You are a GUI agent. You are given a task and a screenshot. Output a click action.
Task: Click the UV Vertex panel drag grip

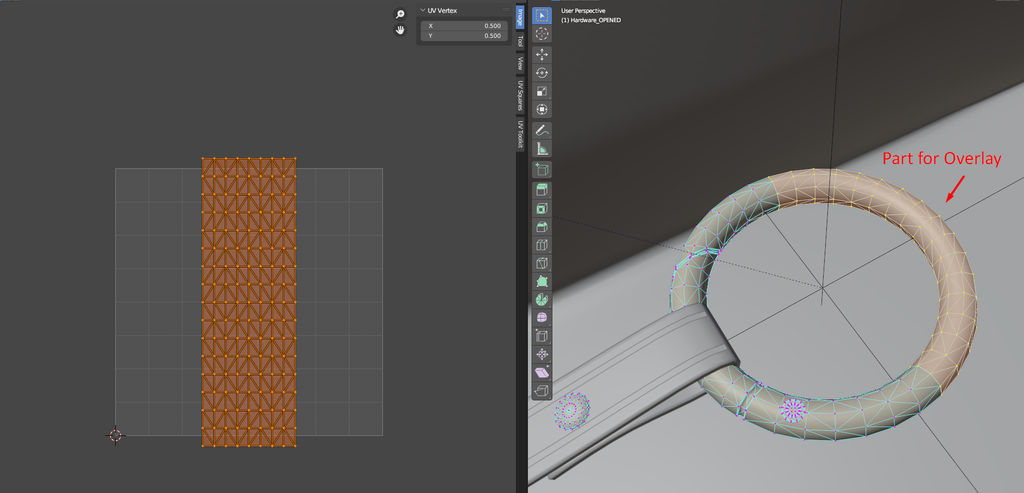[x=504, y=10]
